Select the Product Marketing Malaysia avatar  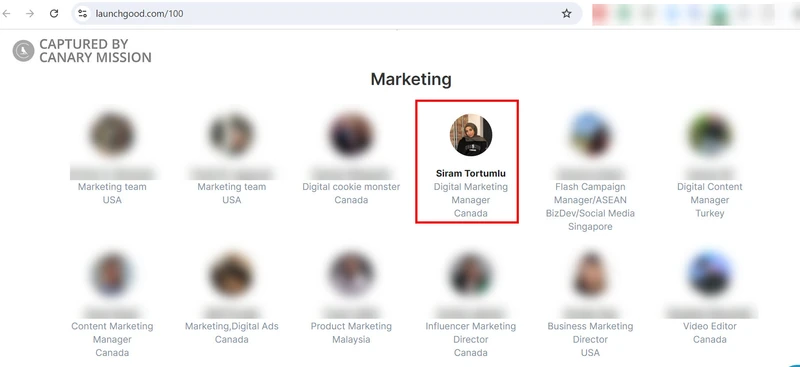click(351, 274)
